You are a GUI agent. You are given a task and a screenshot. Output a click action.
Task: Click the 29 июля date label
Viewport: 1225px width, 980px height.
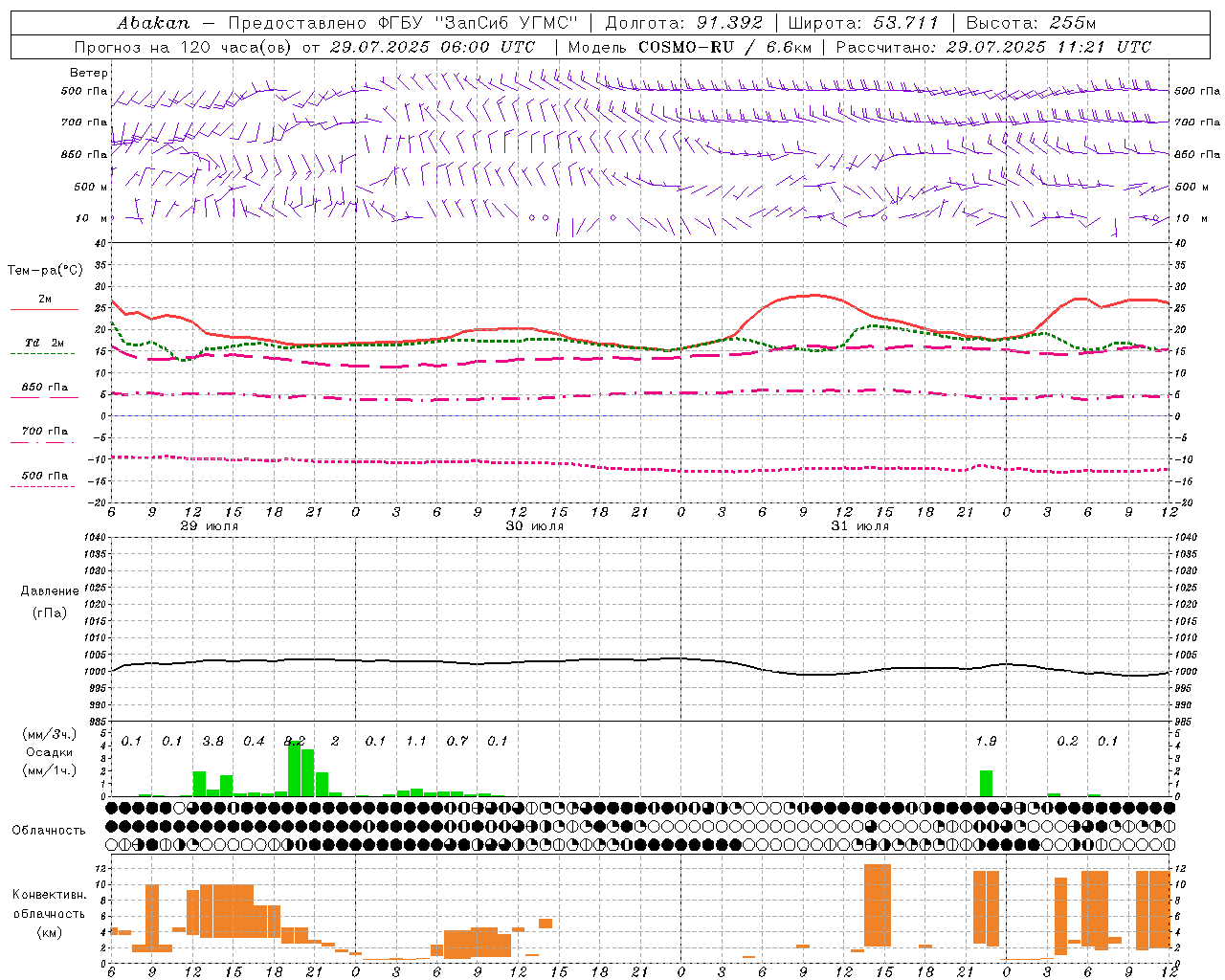[x=210, y=526]
